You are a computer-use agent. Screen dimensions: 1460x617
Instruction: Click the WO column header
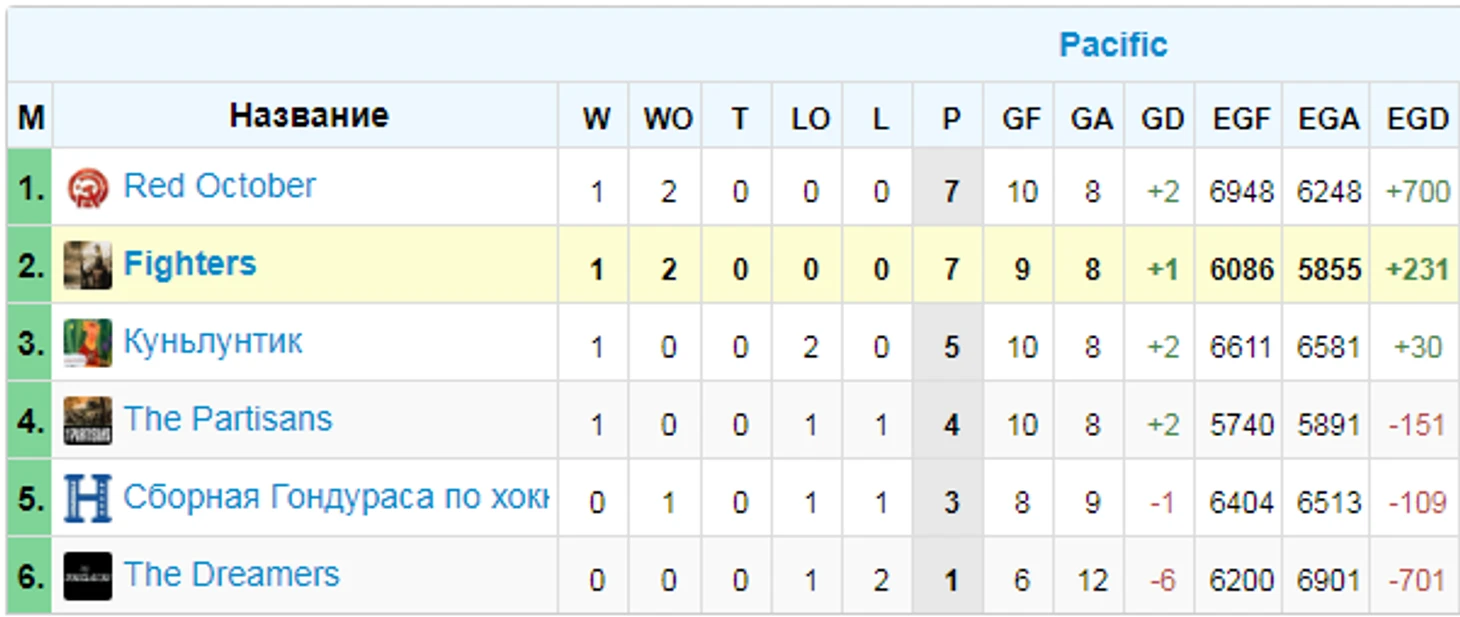coord(667,119)
